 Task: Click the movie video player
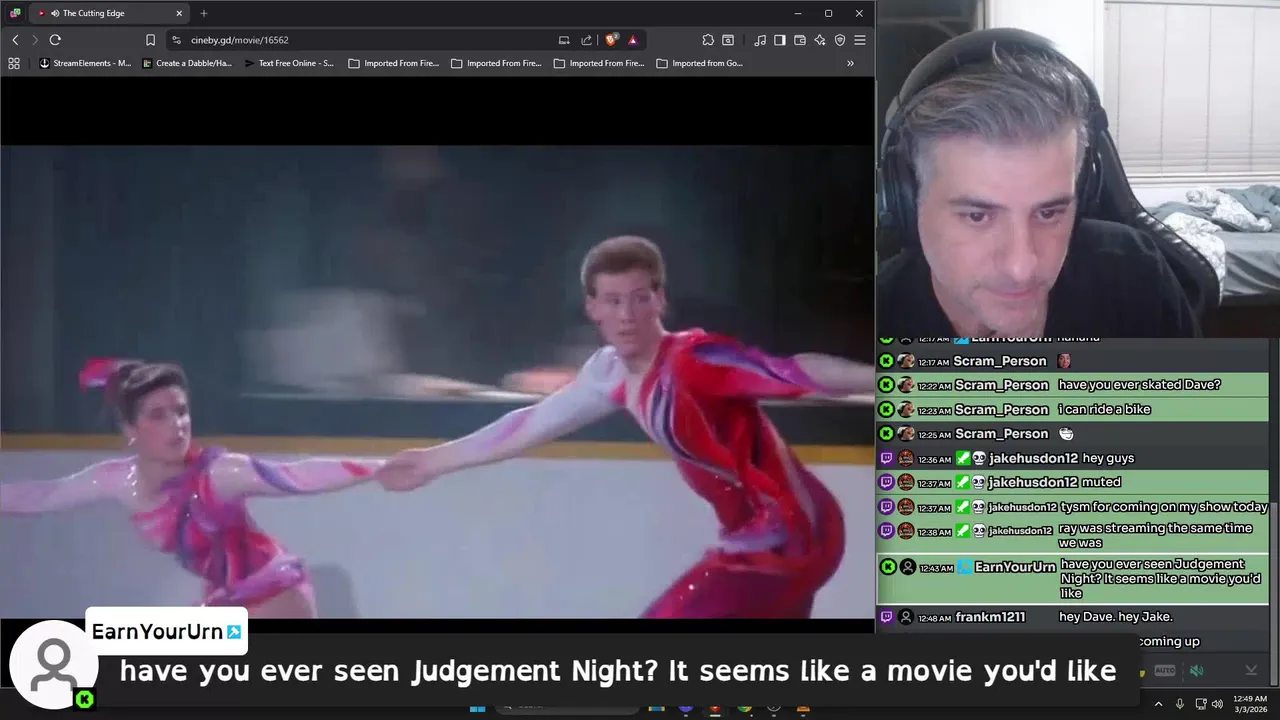pyautogui.click(x=437, y=382)
